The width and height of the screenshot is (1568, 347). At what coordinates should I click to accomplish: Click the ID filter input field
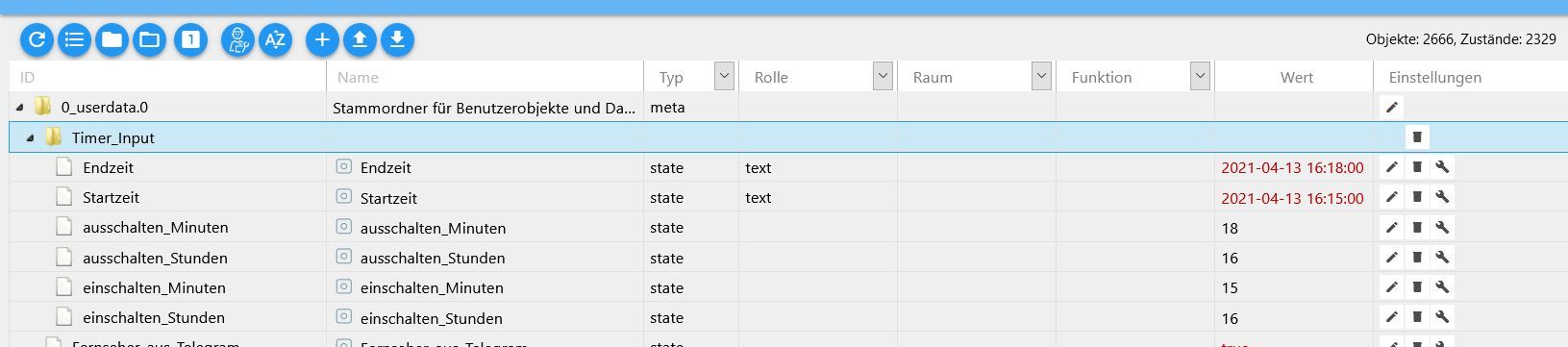(x=168, y=77)
